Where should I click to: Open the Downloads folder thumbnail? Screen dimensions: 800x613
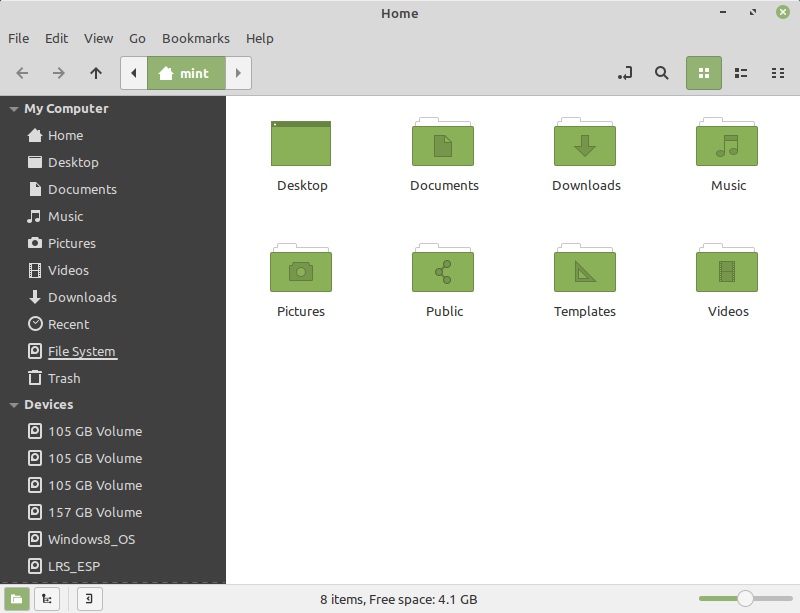coord(585,143)
